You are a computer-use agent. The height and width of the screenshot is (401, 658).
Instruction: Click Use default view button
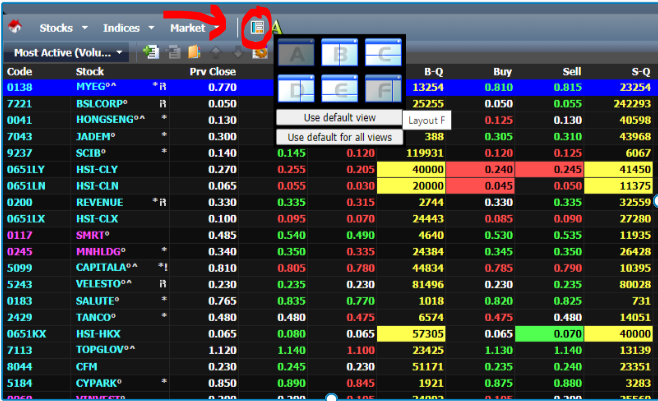tap(338, 118)
